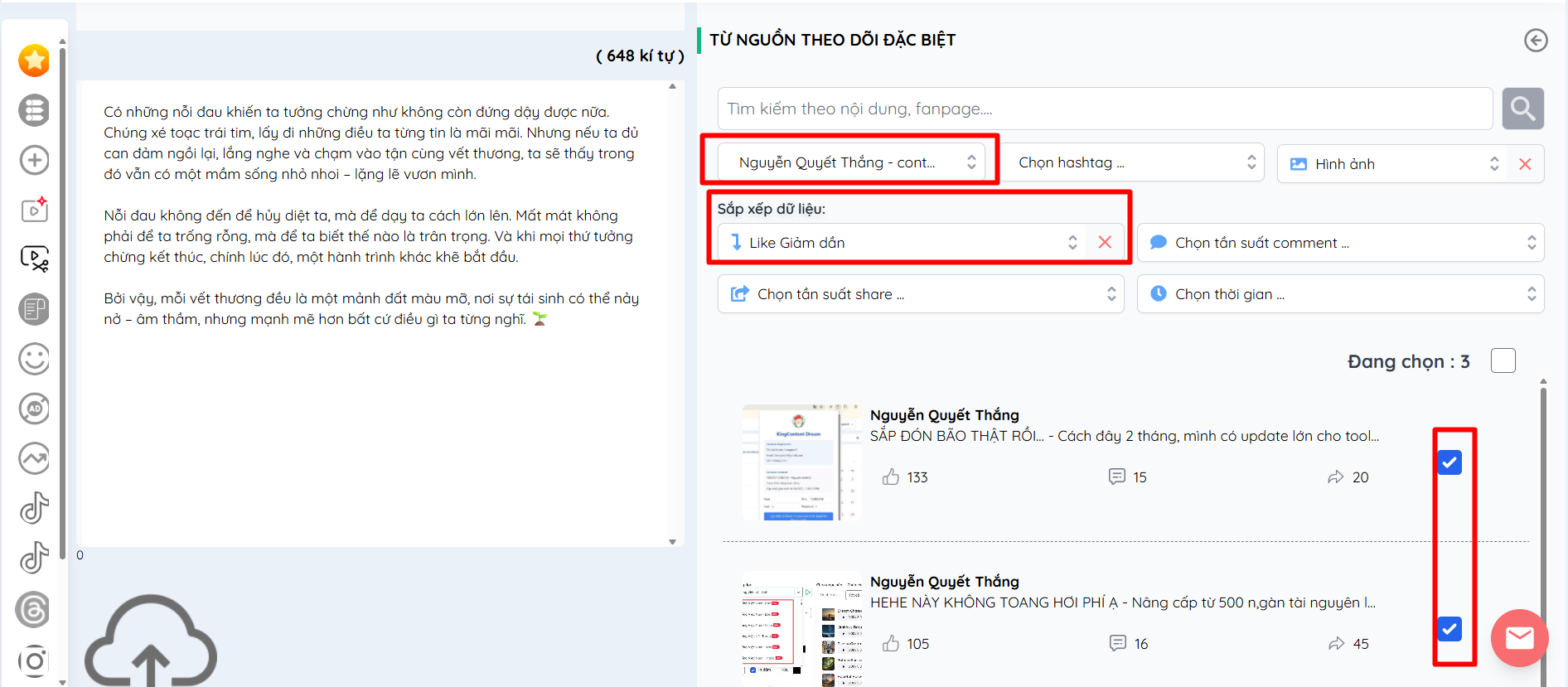Clear the 'Like Giảm dần' sort selection
Screen dimensions: 1568x687
point(1105,242)
